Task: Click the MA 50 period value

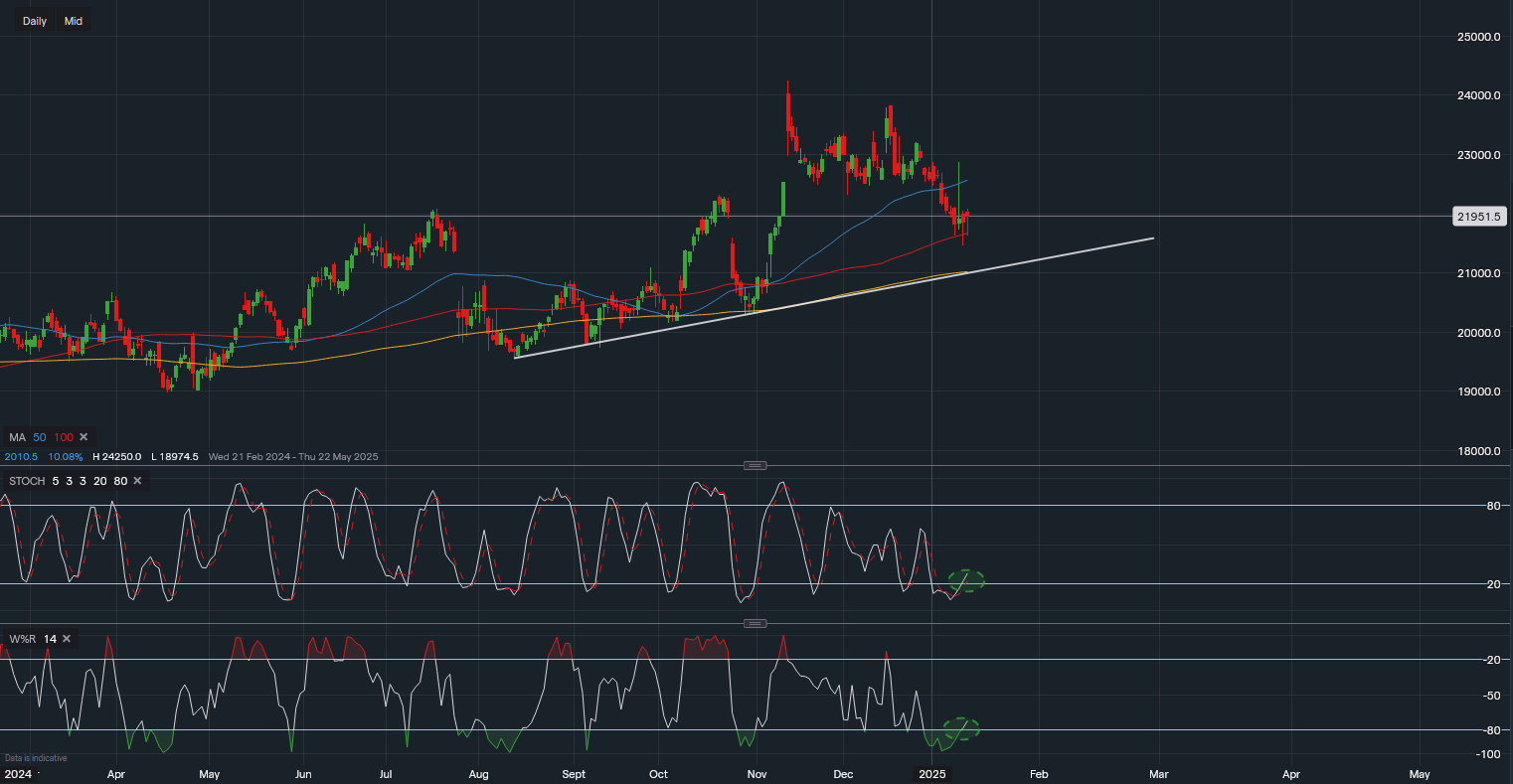Action: [x=40, y=437]
